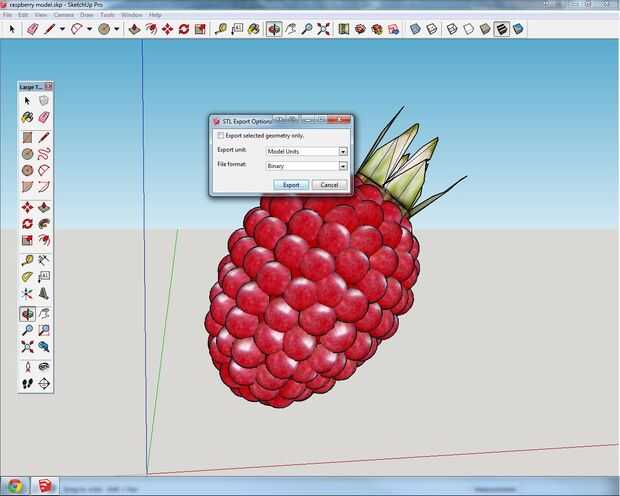Activate the Rotate tool in the top toolbar

tap(184, 29)
